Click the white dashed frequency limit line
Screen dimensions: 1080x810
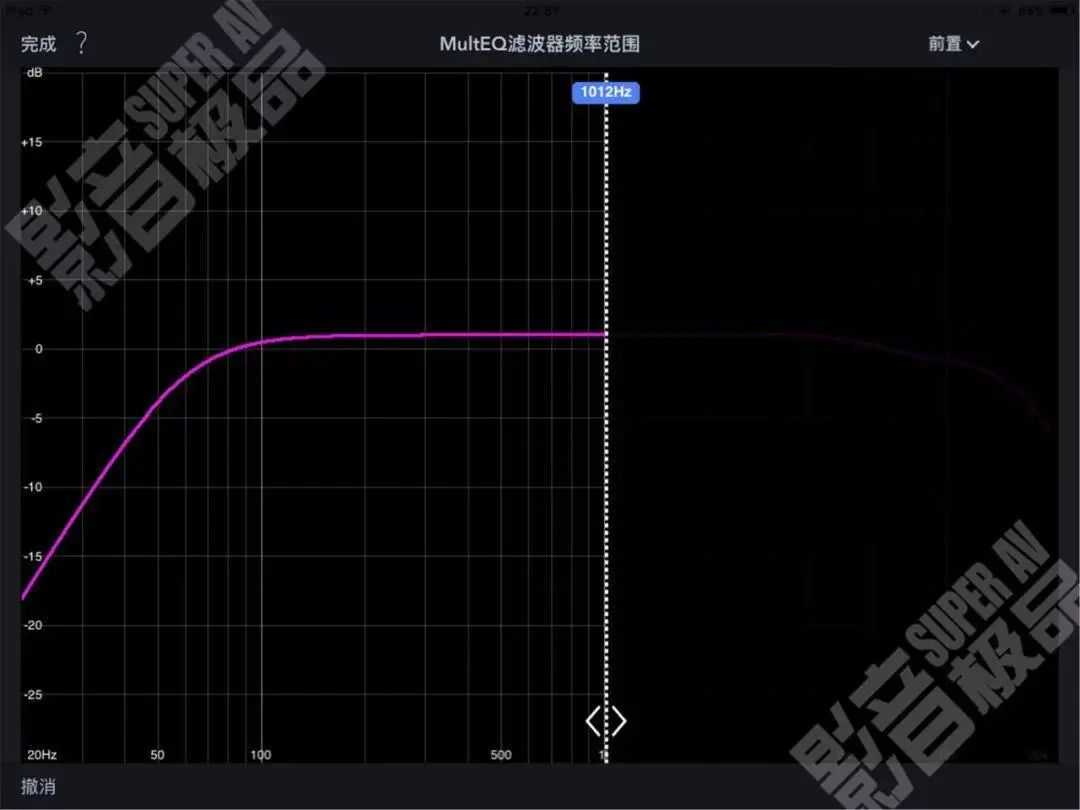pyautogui.click(x=606, y=500)
